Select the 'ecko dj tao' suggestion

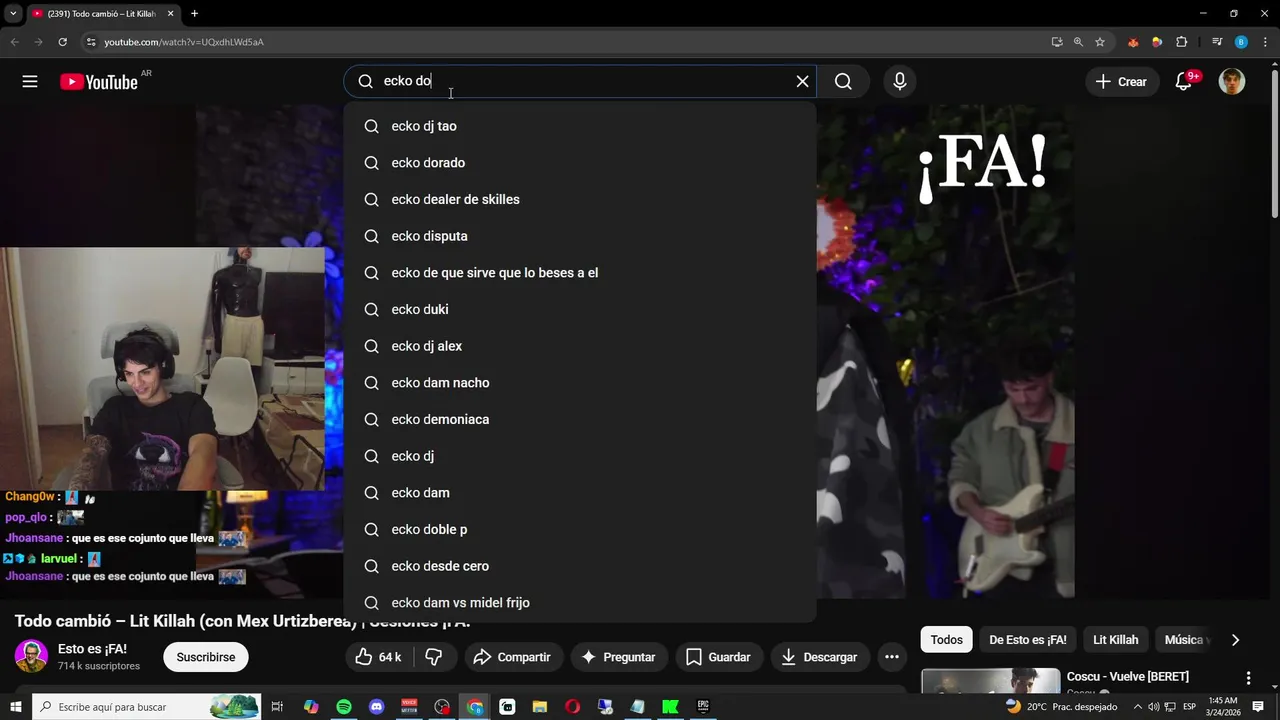coord(580,126)
